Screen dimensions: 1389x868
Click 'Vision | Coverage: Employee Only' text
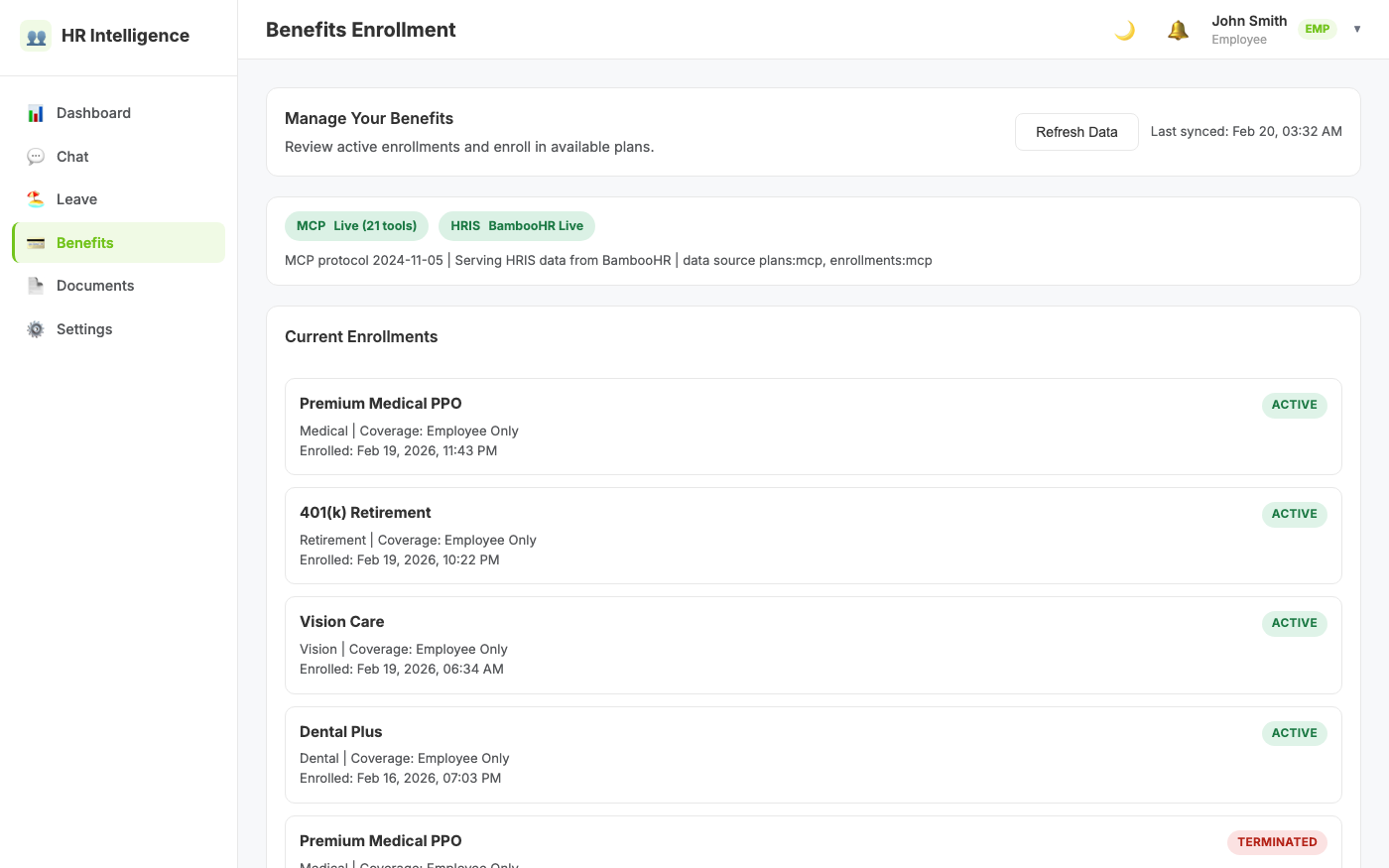point(404,650)
